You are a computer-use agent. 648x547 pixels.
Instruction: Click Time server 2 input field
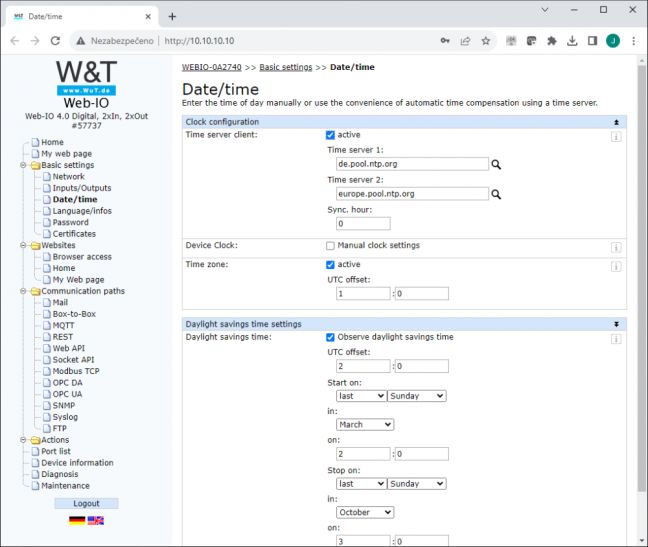[412, 194]
